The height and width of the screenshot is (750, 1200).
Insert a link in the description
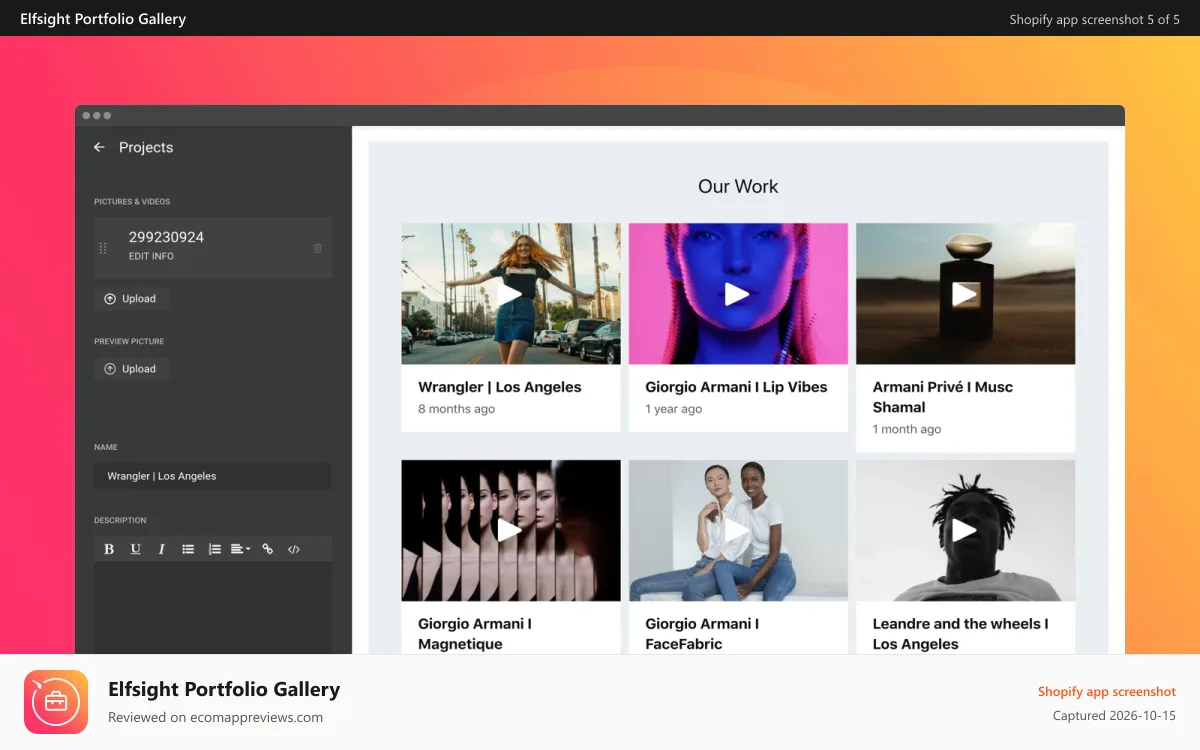[x=267, y=549]
